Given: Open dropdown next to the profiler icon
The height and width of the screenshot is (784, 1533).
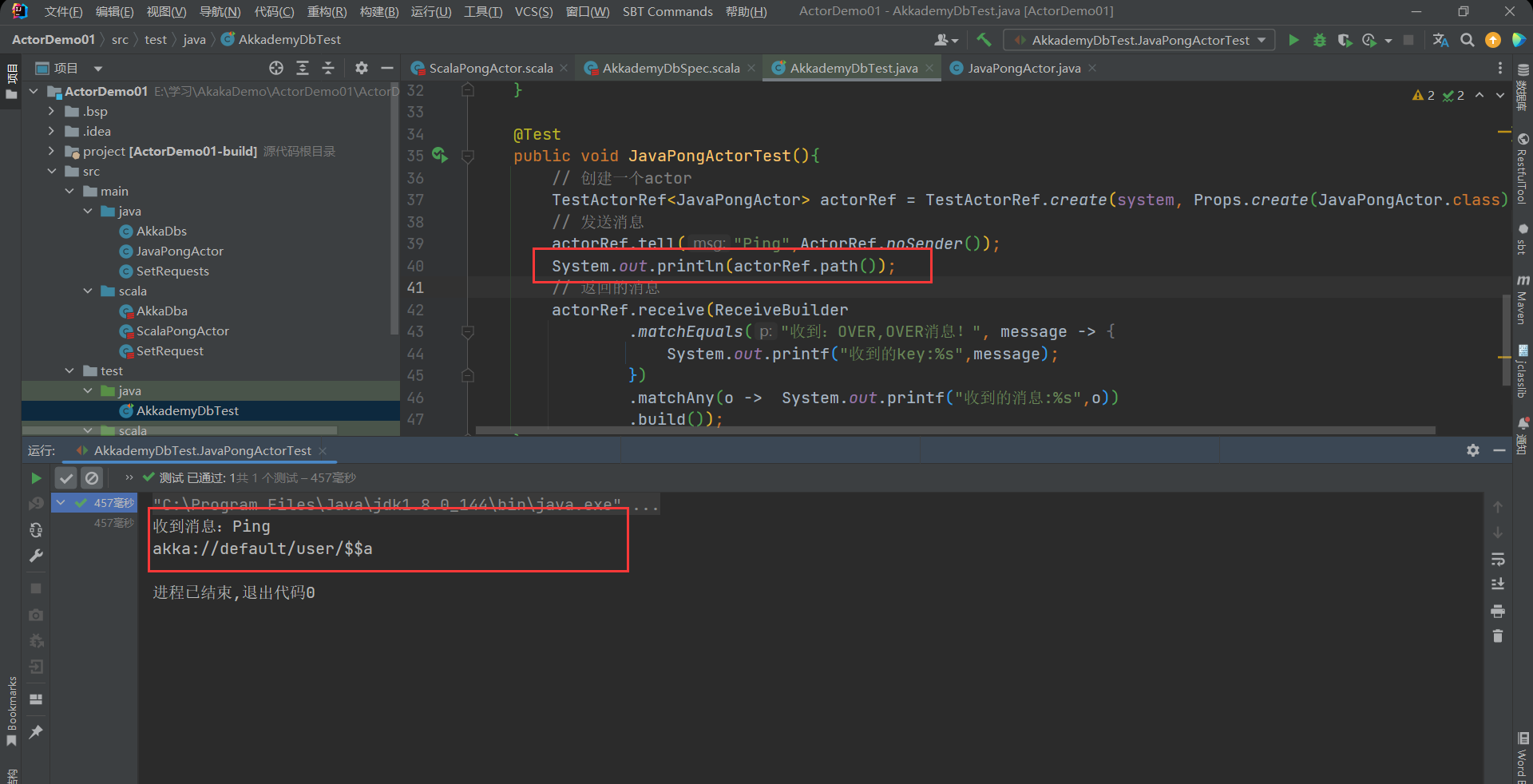Looking at the screenshot, I should coord(1388,41).
